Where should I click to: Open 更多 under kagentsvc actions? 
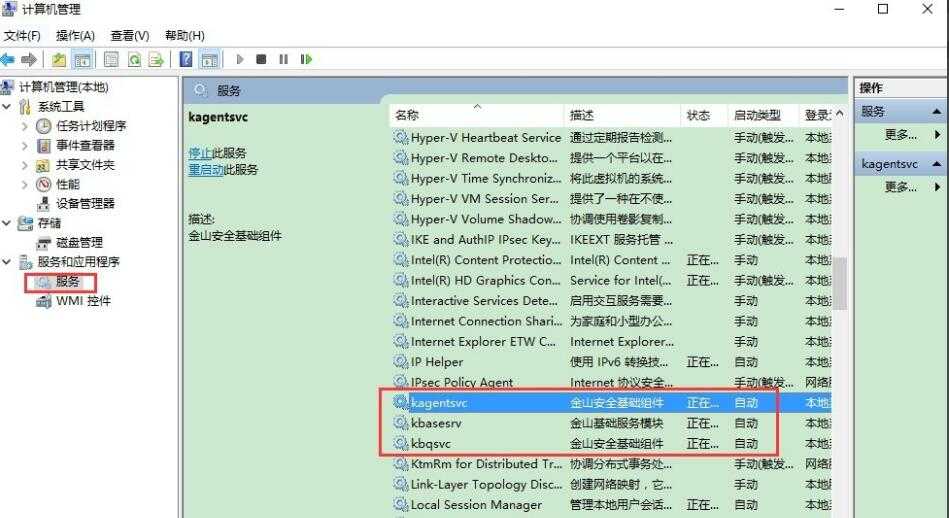tap(901, 187)
